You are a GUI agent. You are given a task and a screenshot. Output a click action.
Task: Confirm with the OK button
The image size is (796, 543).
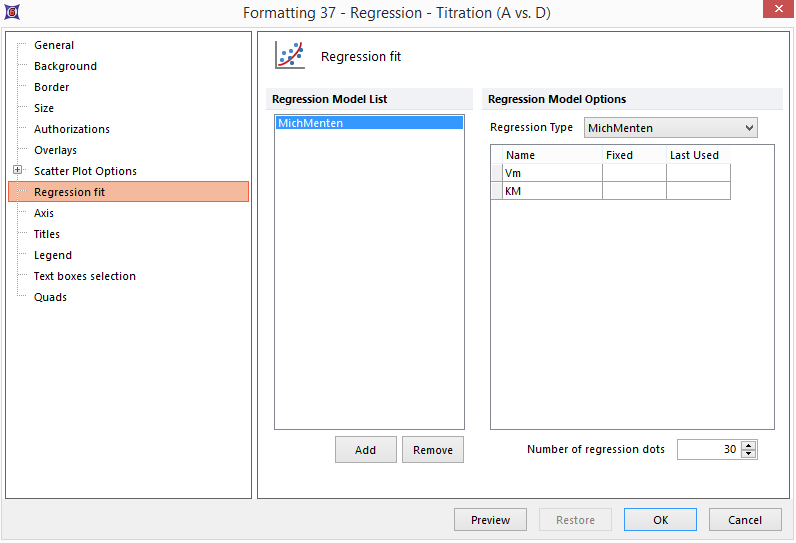tap(660, 520)
